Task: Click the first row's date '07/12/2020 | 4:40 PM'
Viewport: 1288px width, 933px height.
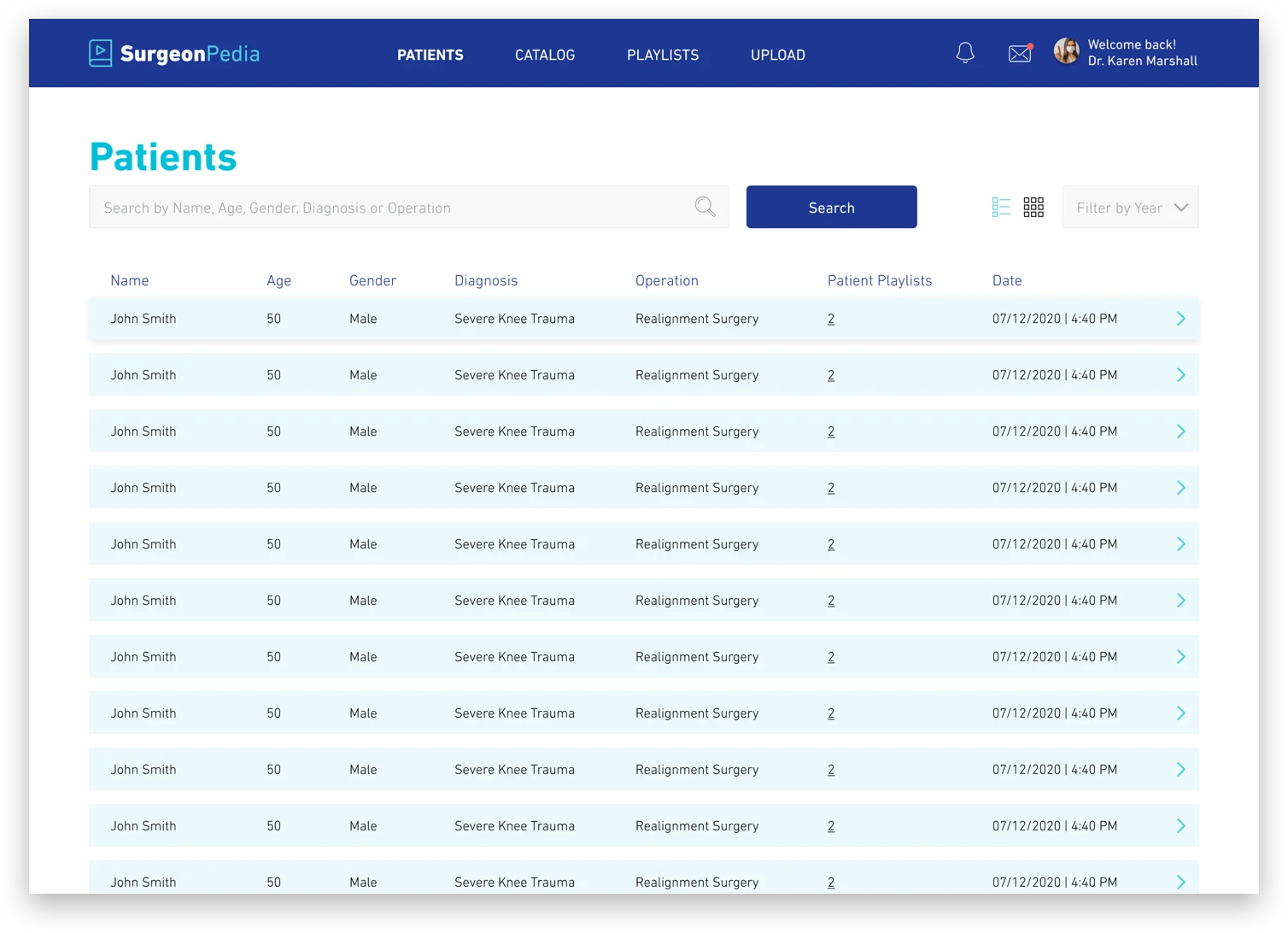Action: [1055, 319]
